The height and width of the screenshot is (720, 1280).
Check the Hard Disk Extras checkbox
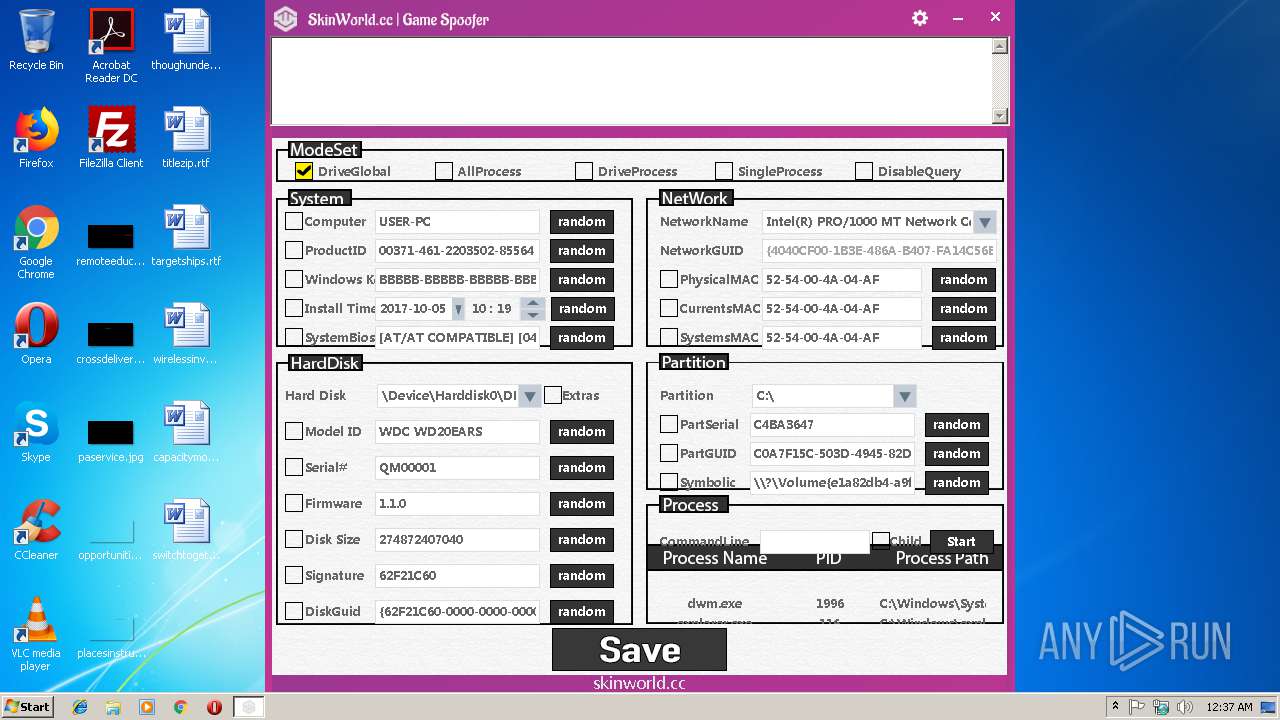(x=553, y=395)
